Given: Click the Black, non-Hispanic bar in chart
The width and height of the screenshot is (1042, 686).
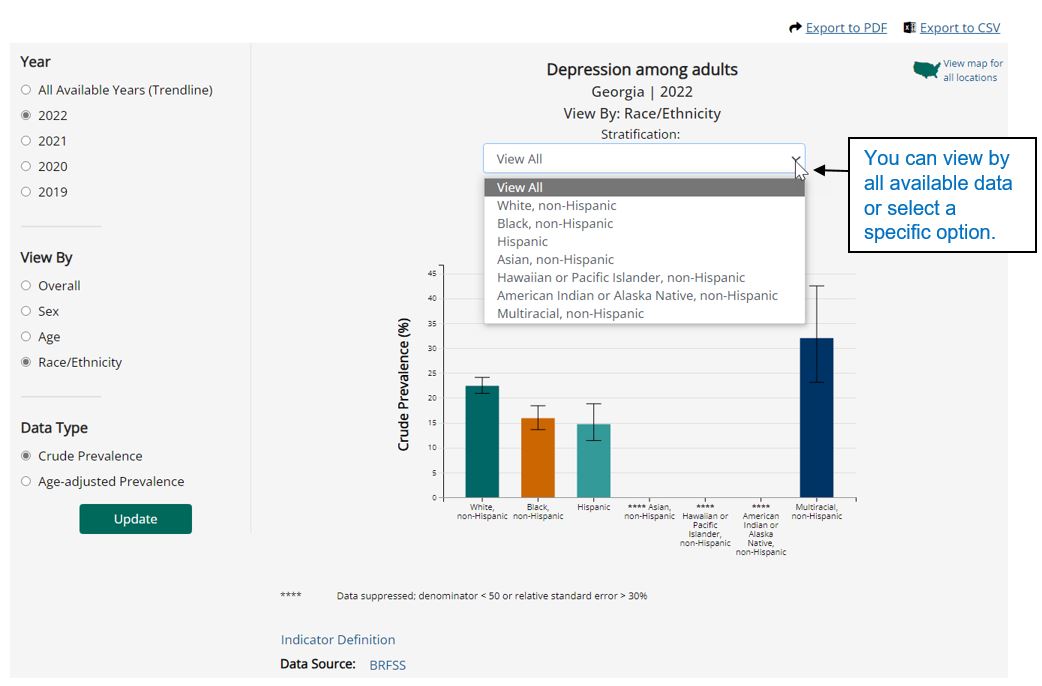Looking at the screenshot, I should 537,455.
